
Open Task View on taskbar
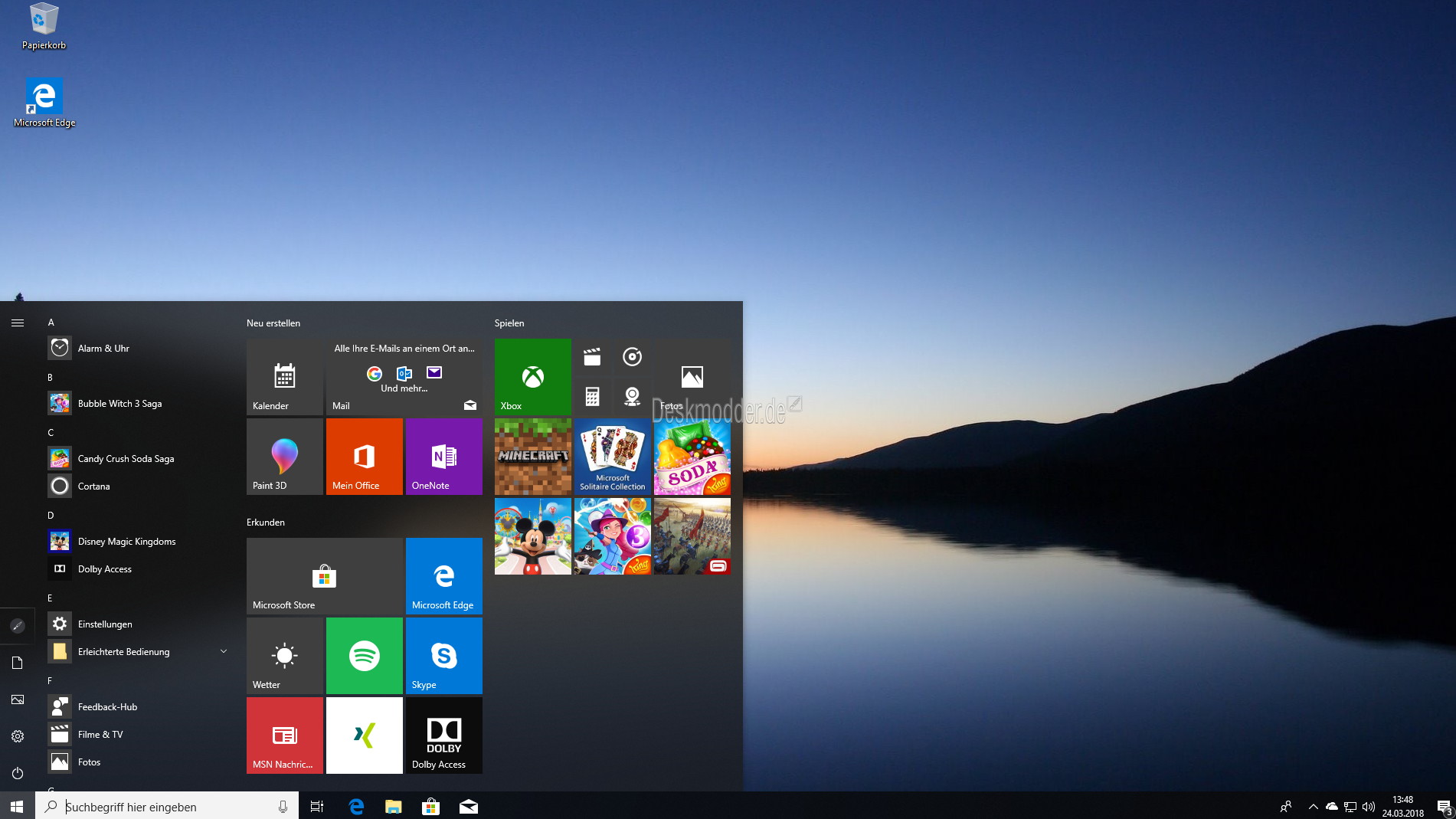(x=317, y=806)
